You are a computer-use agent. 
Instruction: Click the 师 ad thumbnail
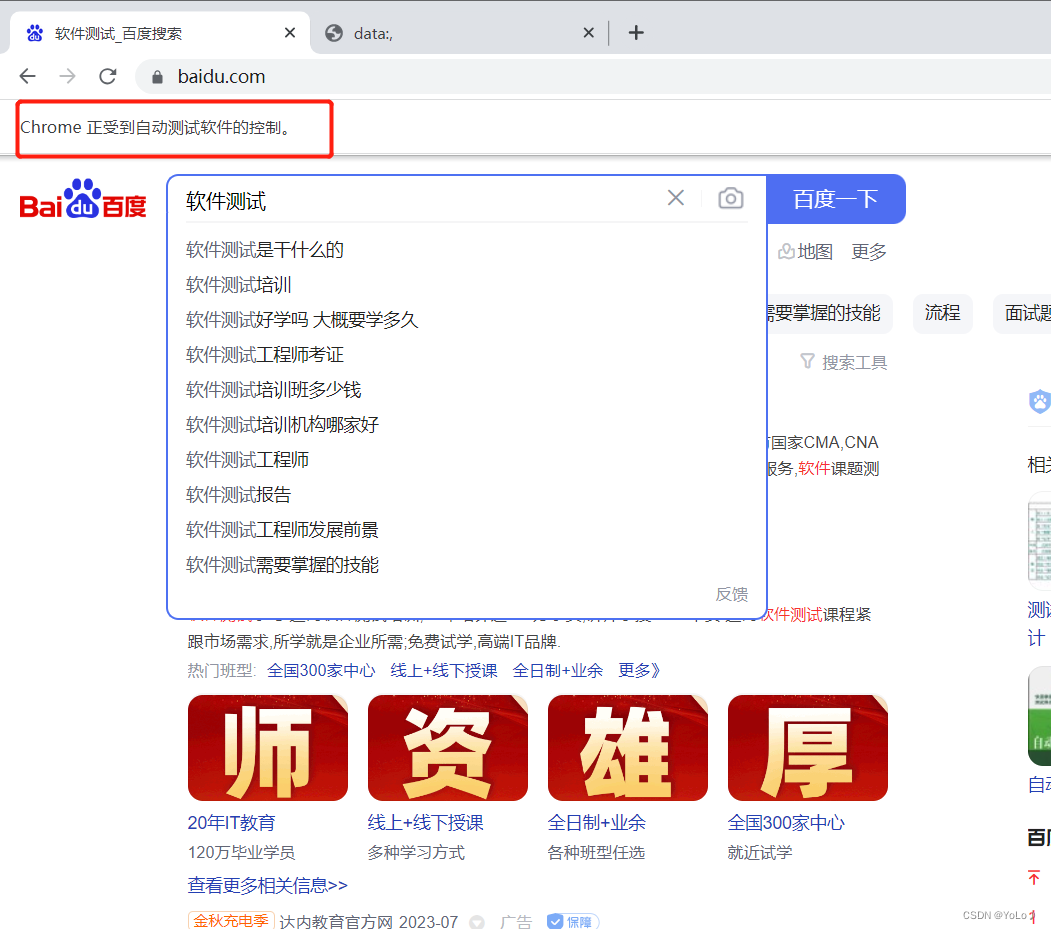point(268,748)
